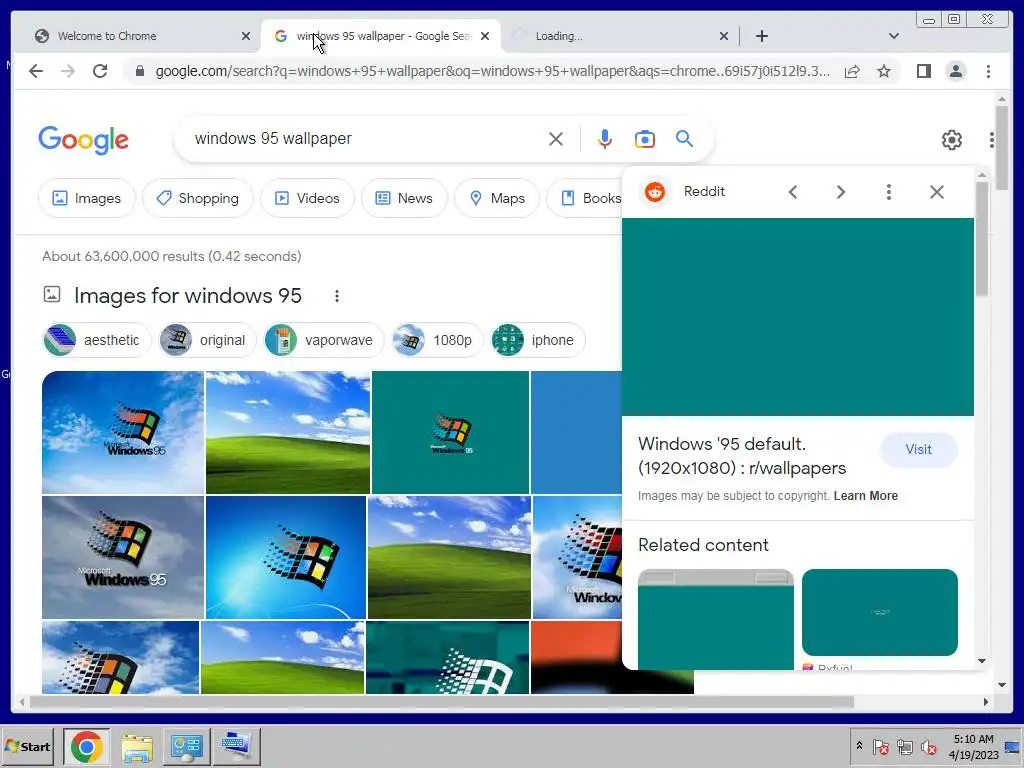Screen dimensions: 1024x768
Task: Open Google quick settings gear
Action: 952,140
